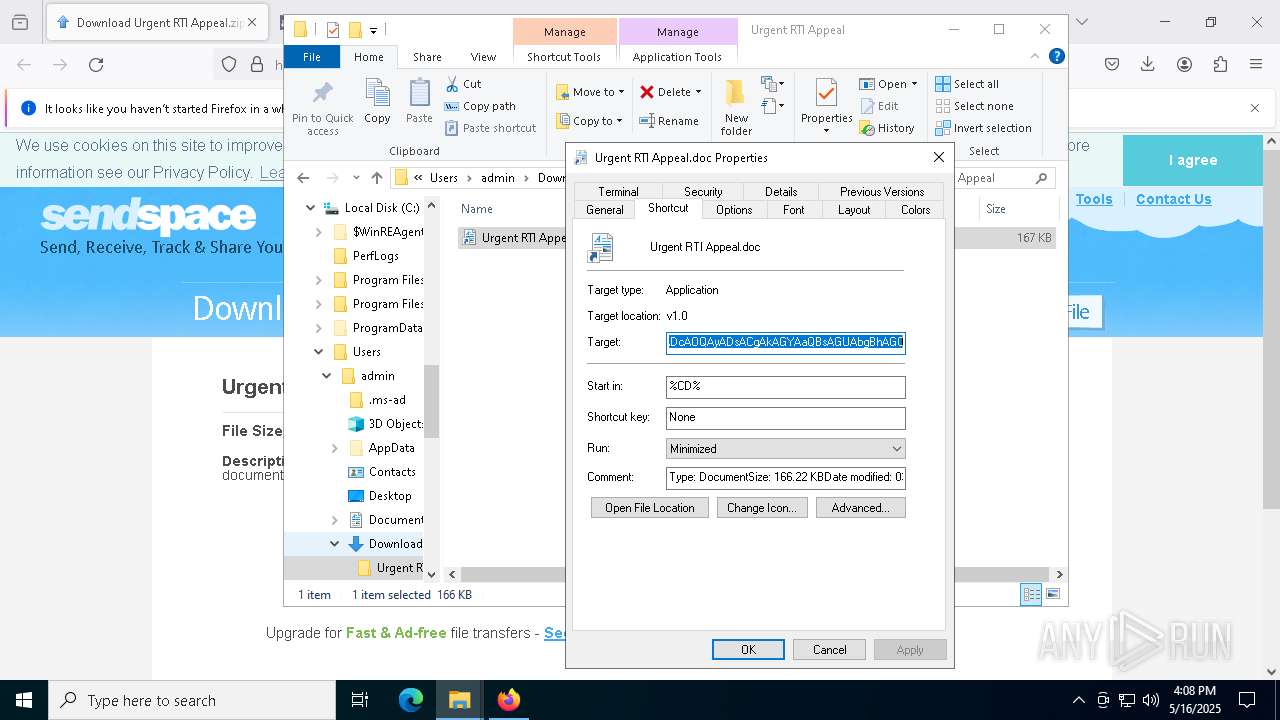The height and width of the screenshot is (720, 1280).
Task: Expand the AppData folder node
Action: point(335,448)
